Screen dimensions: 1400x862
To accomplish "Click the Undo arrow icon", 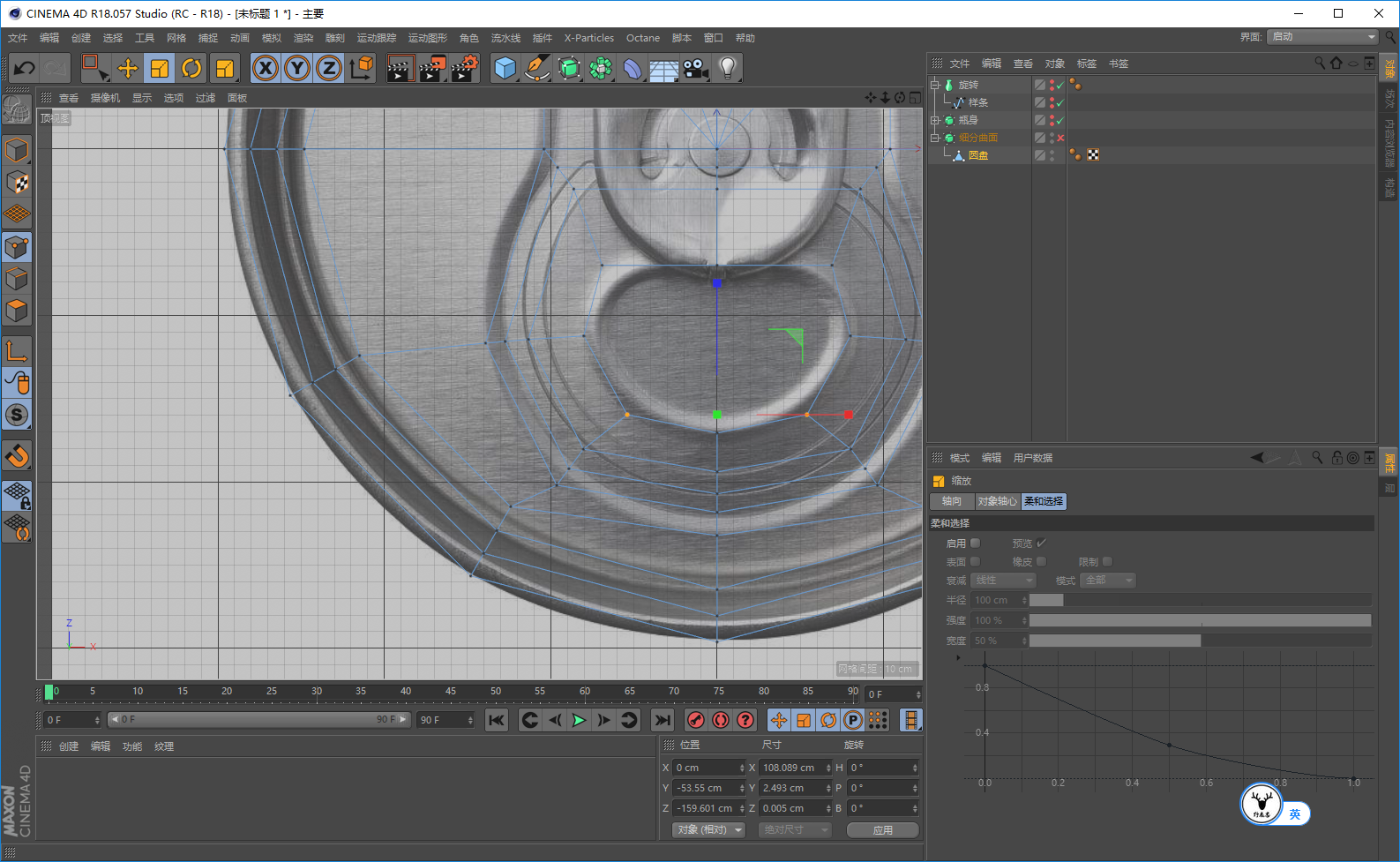I will [25, 68].
